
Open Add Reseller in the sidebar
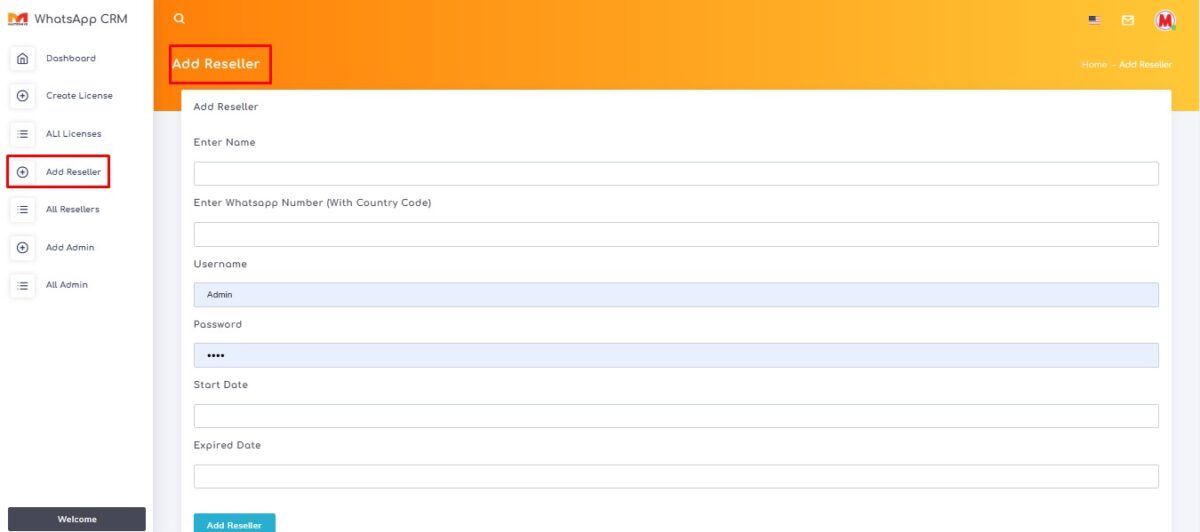click(73, 172)
